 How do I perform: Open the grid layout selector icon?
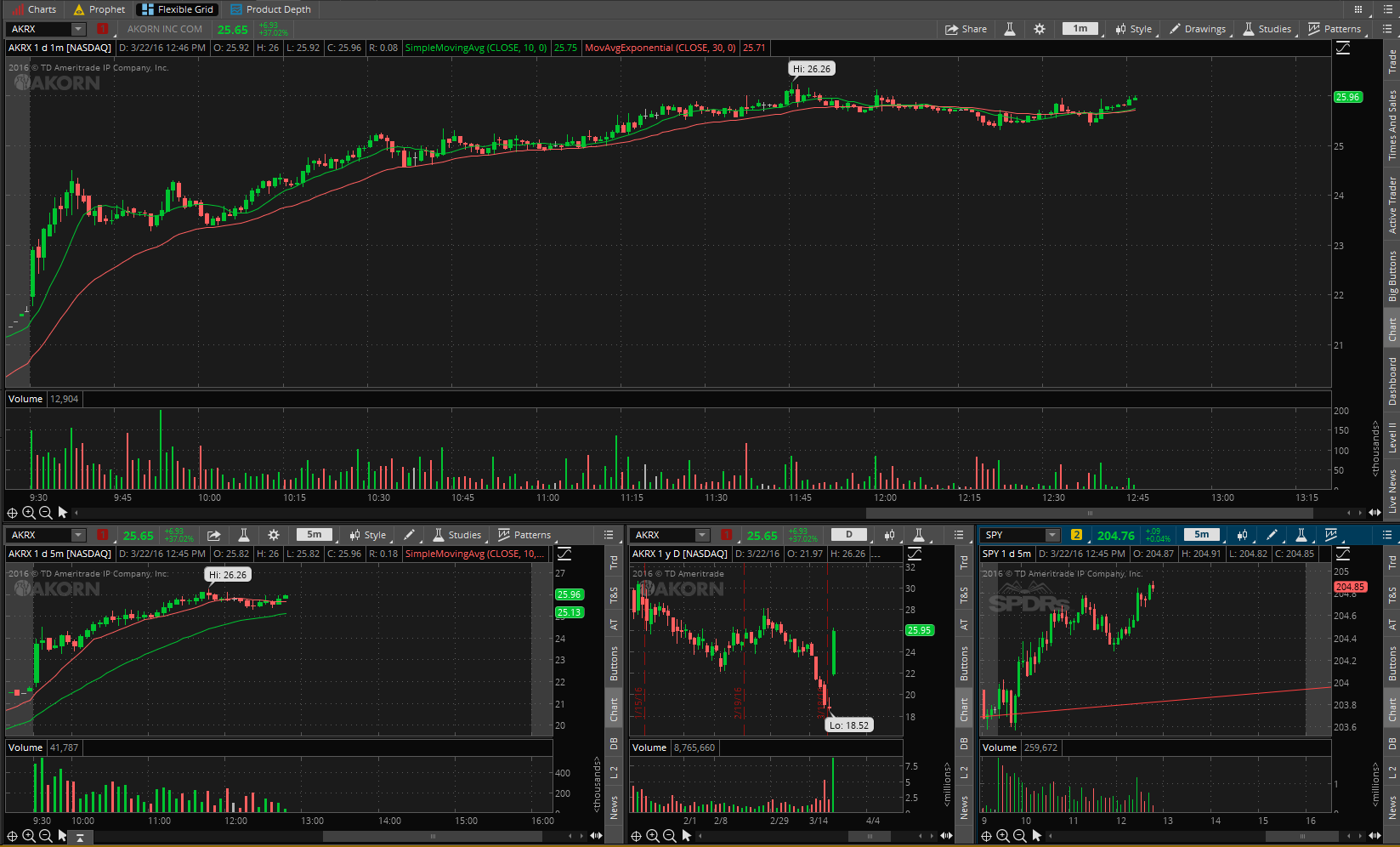pos(1358,9)
